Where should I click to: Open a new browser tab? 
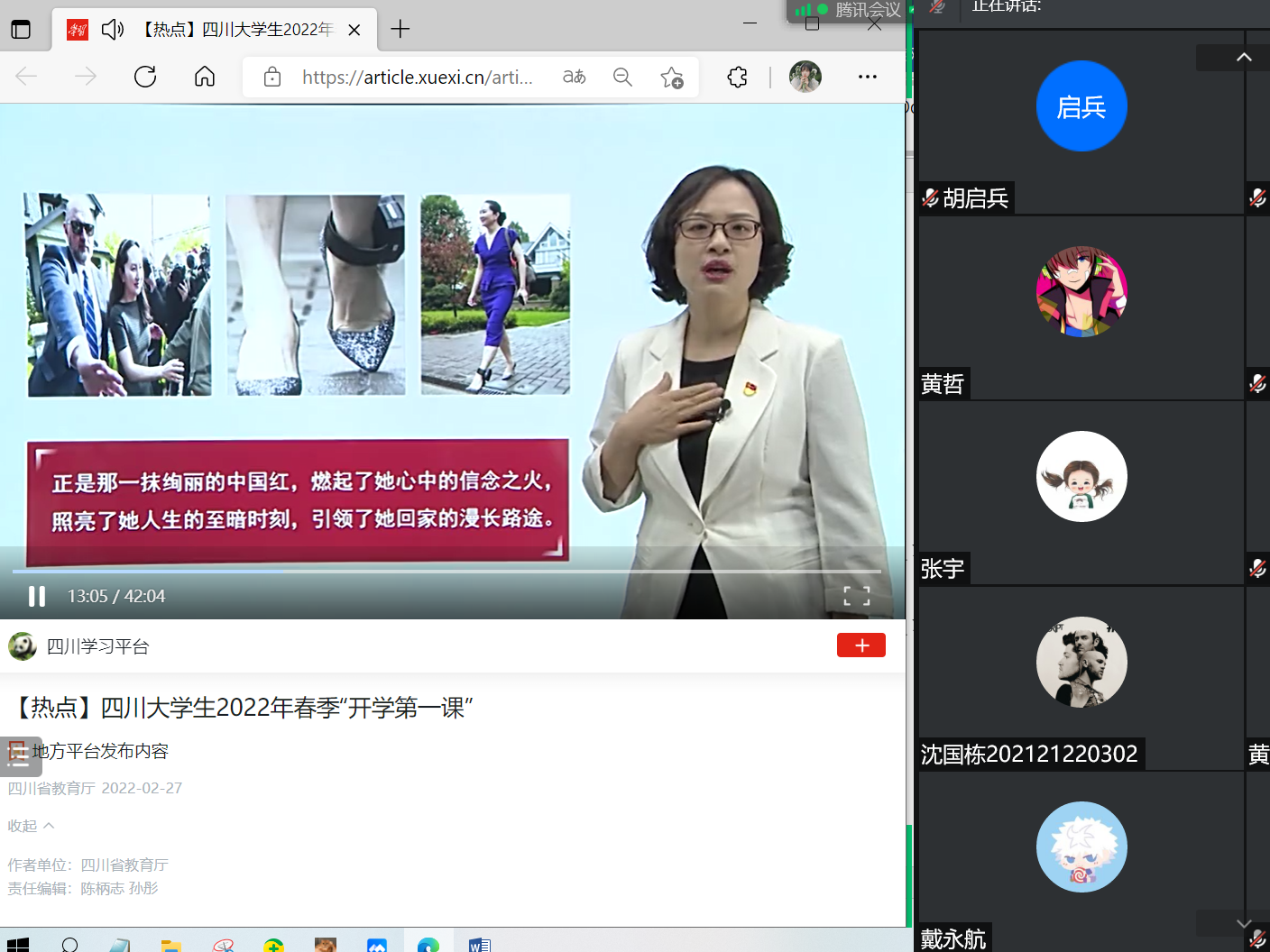click(400, 30)
